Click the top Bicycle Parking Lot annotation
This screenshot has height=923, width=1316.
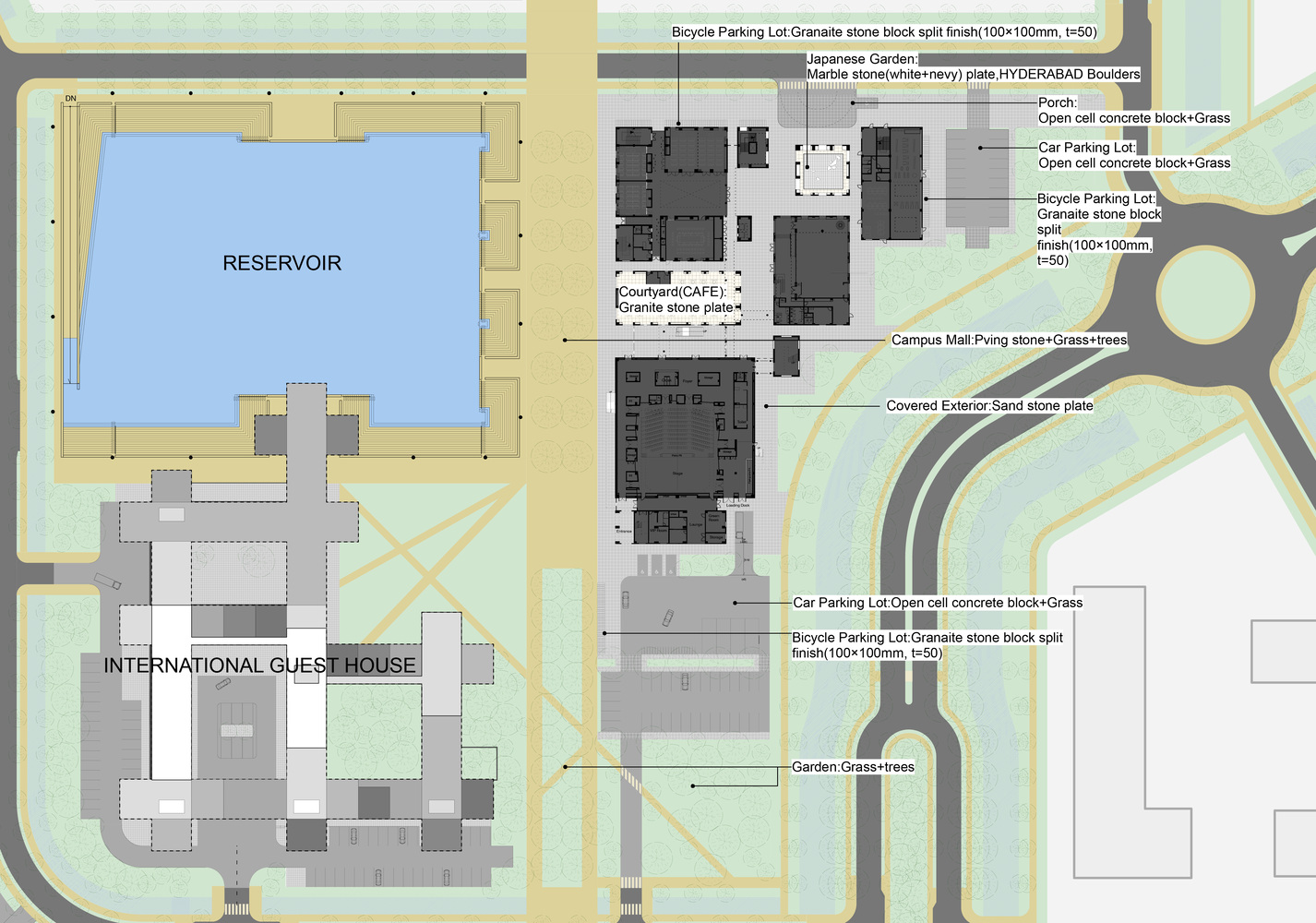pos(883,32)
